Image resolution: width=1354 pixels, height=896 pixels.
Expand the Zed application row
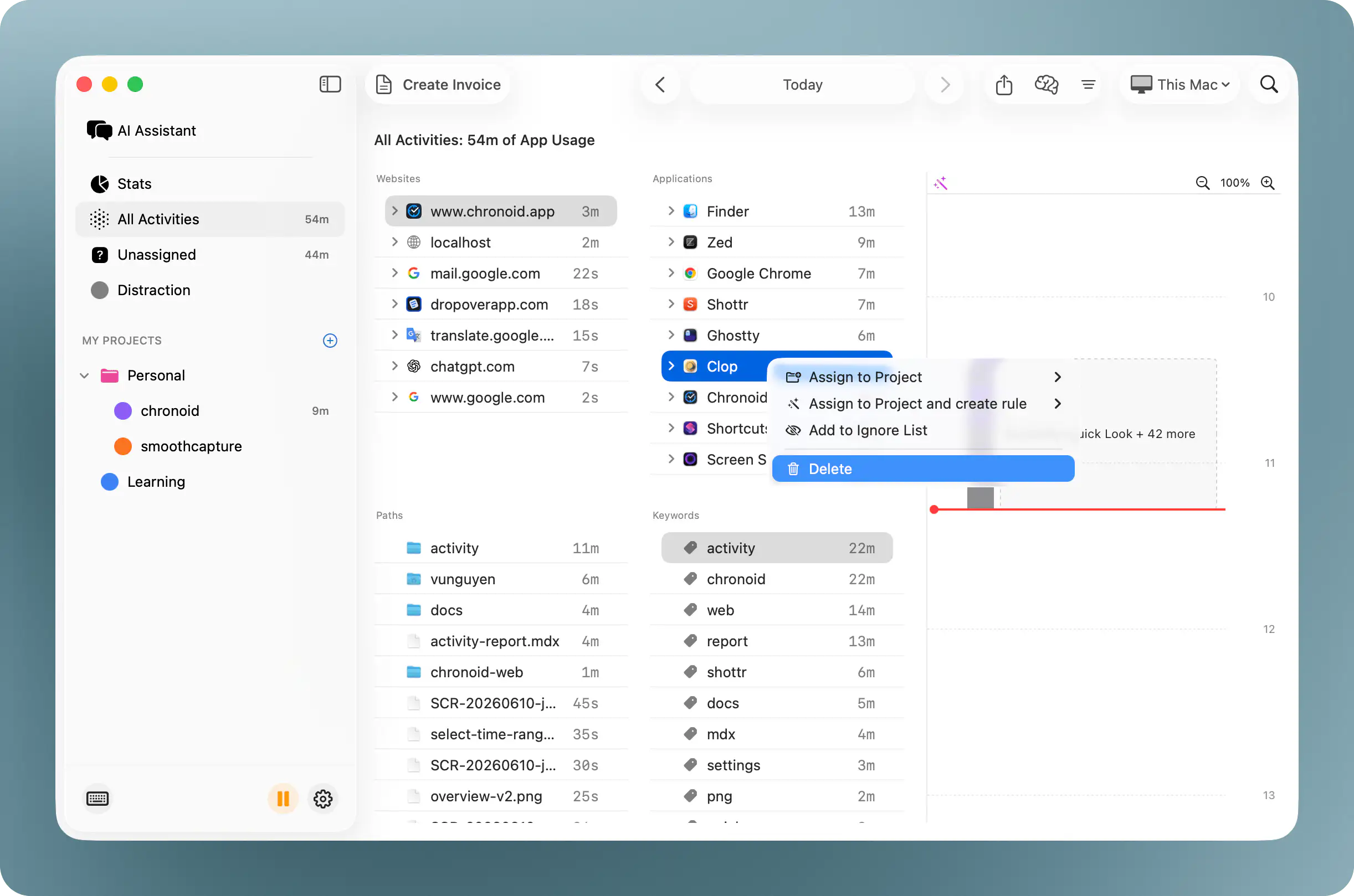pyautogui.click(x=671, y=243)
